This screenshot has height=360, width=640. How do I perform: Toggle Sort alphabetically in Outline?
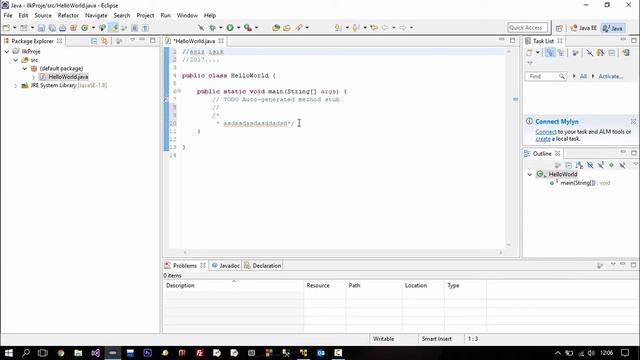pyautogui.click(x=579, y=165)
